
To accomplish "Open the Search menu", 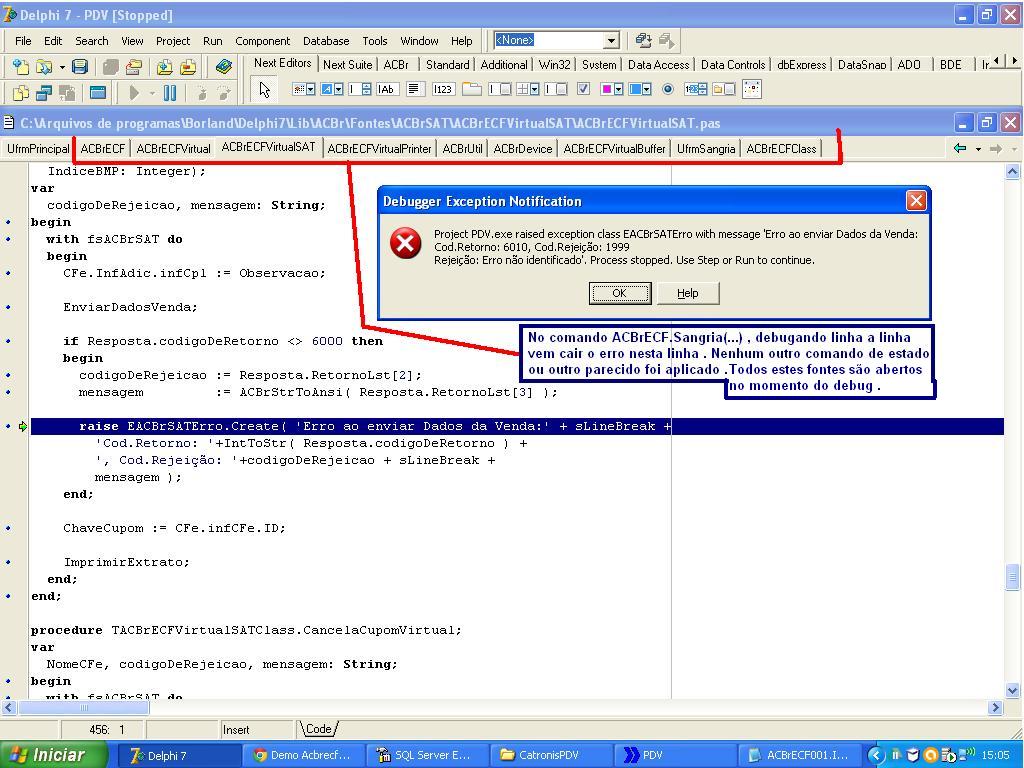I will pyautogui.click(x=91, y=40).
